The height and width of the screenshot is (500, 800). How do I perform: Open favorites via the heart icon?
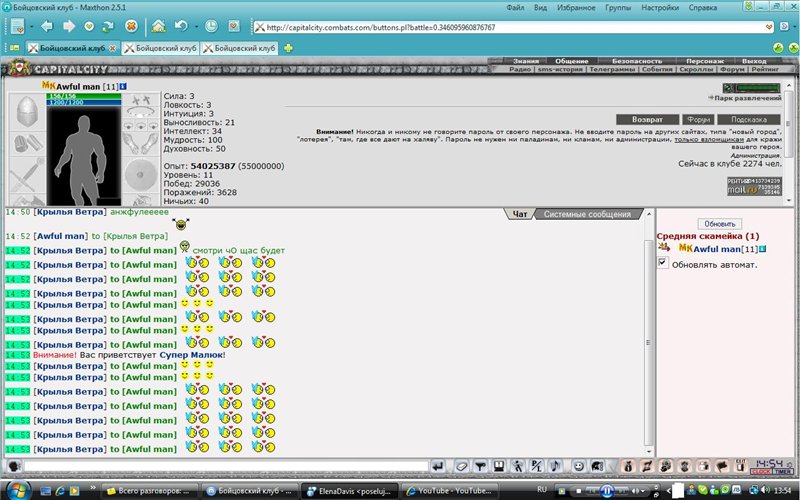tap(89, 26)
